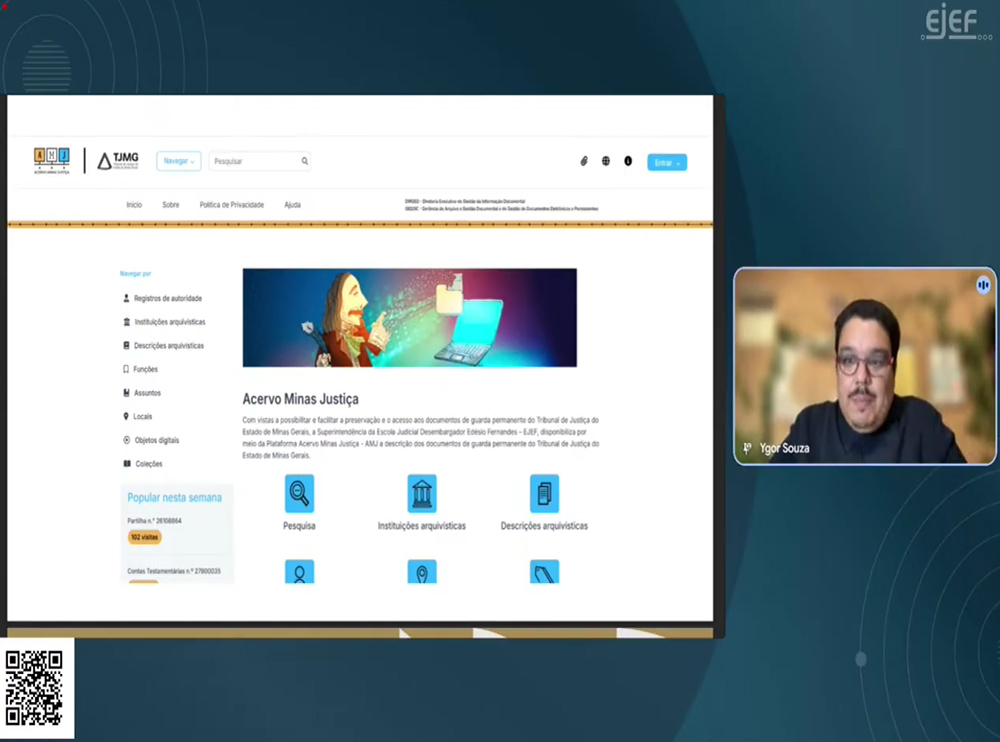Screen dimensions: 1000x742
Task: Click the magnifier search icon in header
Action: pos(305,161)
